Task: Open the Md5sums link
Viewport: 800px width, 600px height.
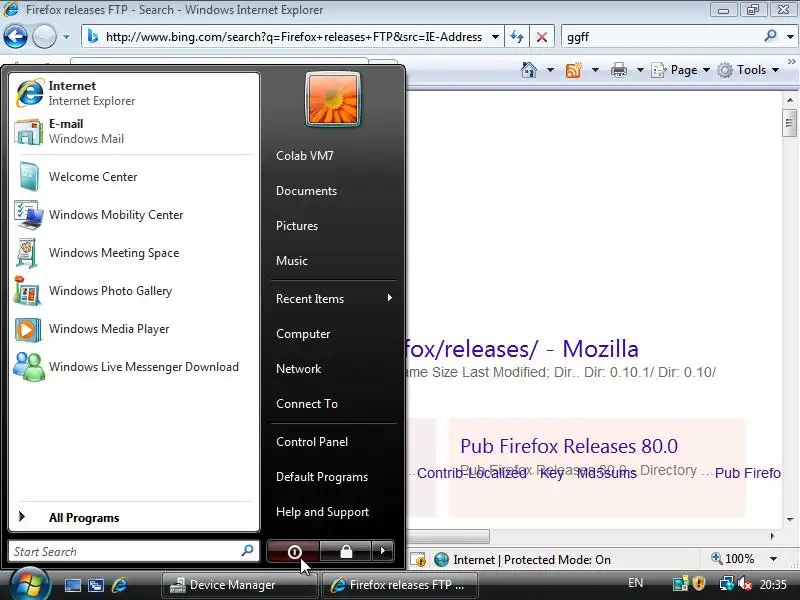Action: (x=607, y=473)
